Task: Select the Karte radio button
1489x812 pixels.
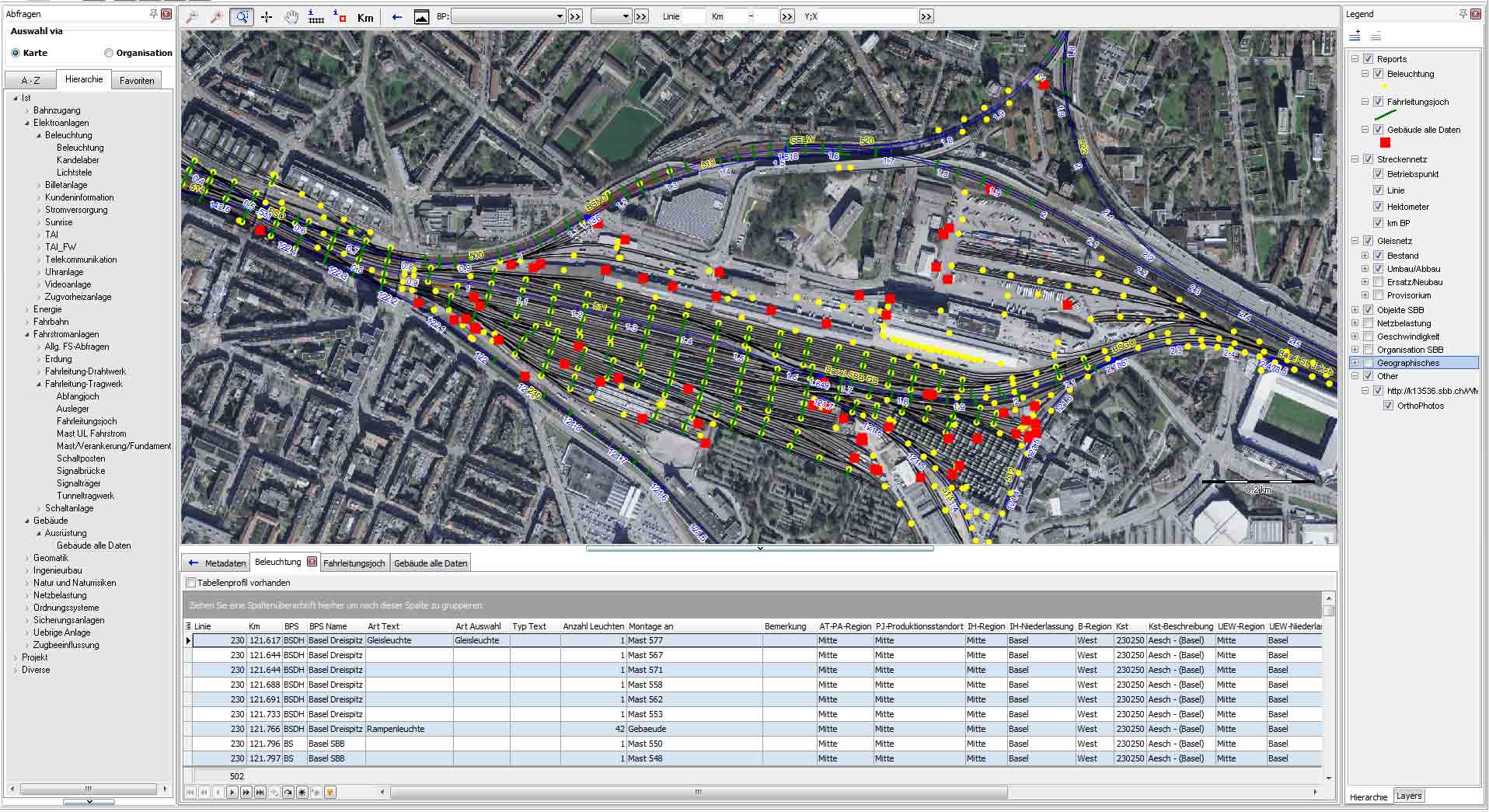Action: [16, 53]
